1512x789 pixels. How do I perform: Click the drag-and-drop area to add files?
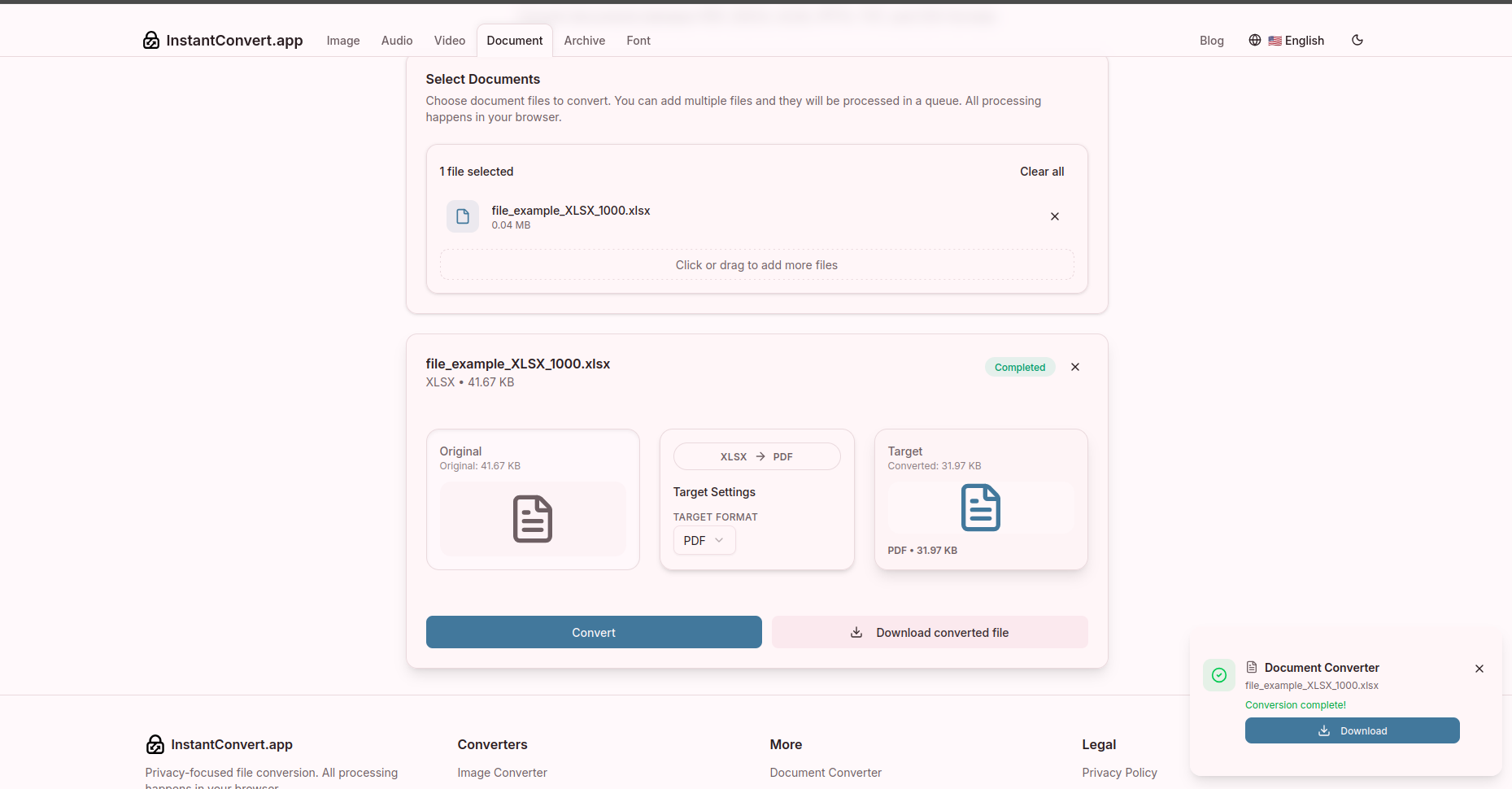coord(756,264)
